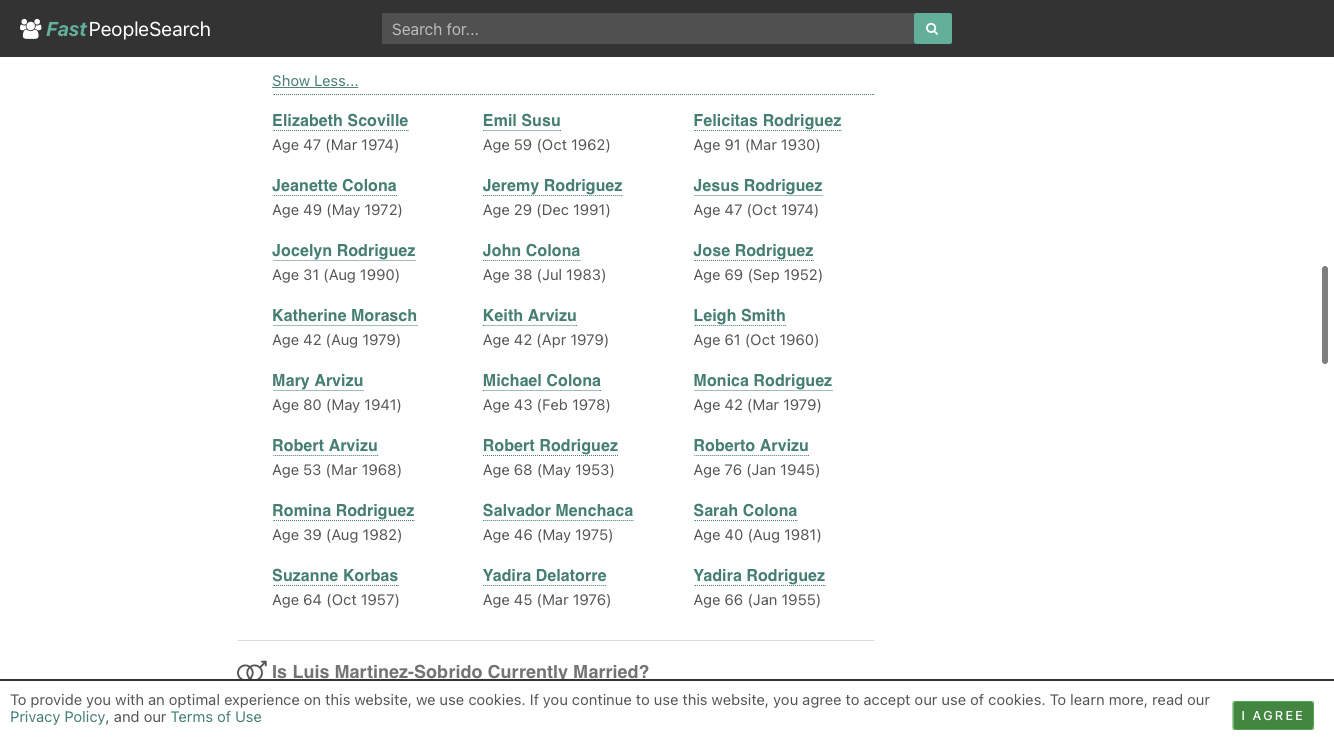Collapse the list via Show Less

[x=315, y=81]
